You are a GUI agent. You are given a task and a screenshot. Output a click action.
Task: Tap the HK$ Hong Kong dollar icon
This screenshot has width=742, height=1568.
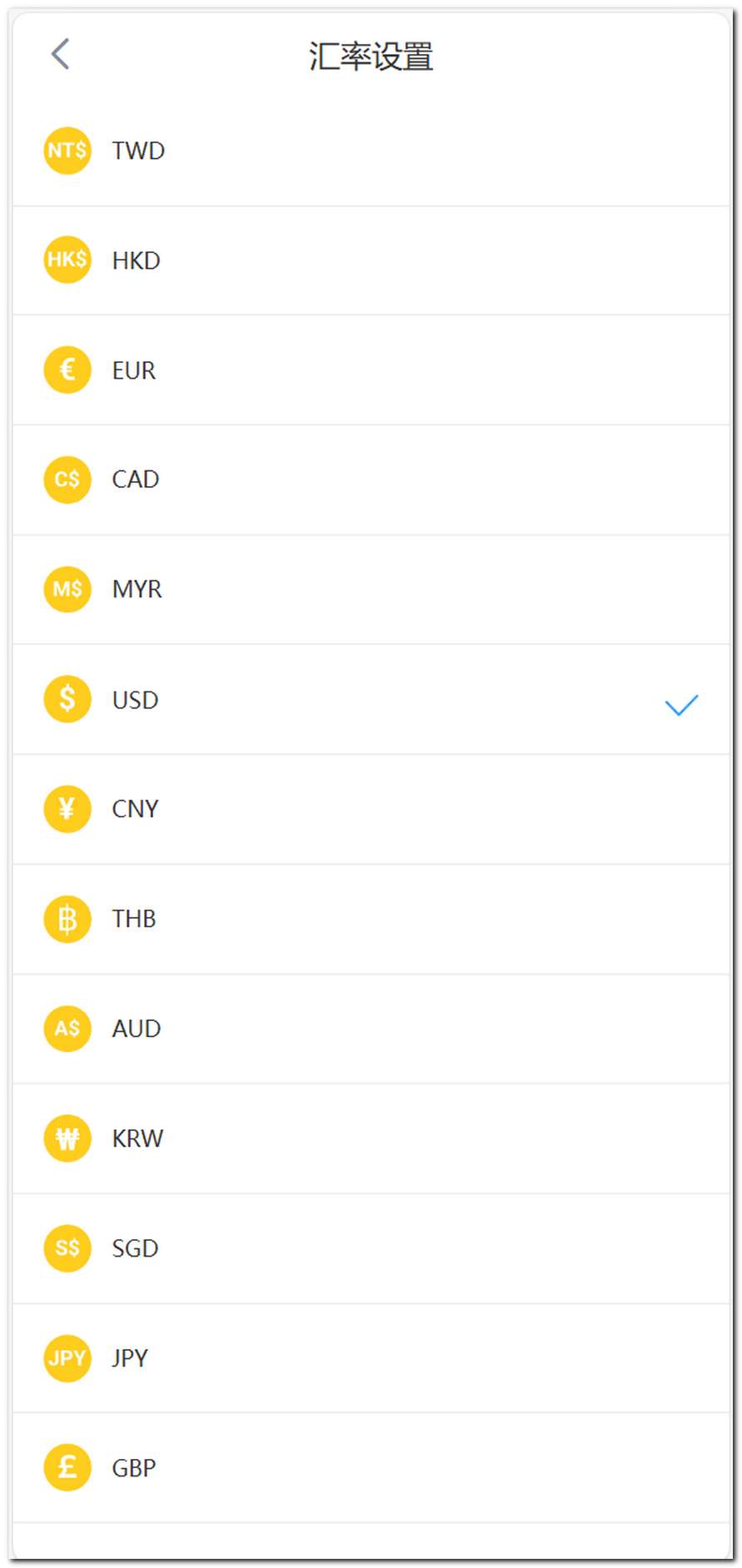pos(67,260)
